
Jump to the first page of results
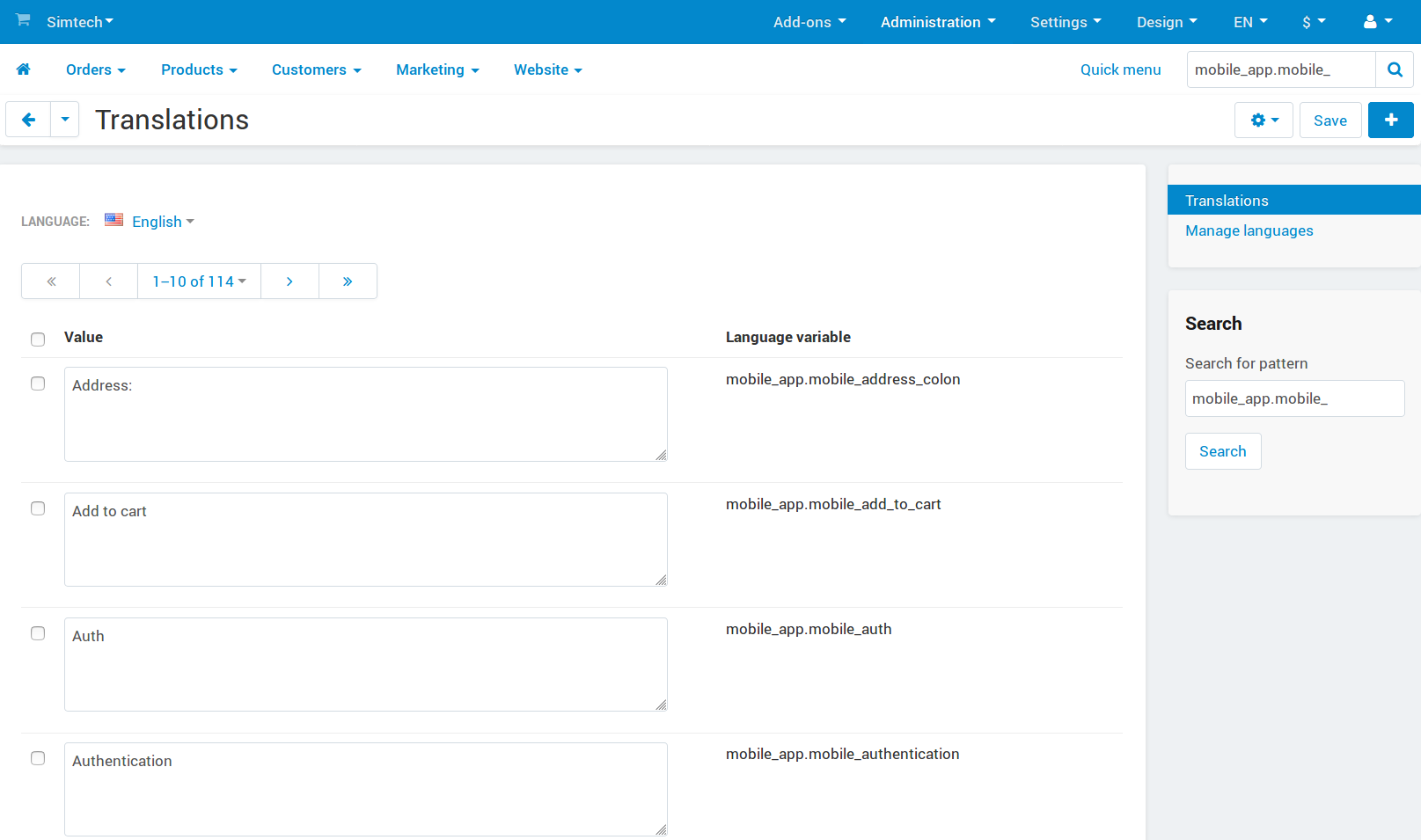point(51,281)
